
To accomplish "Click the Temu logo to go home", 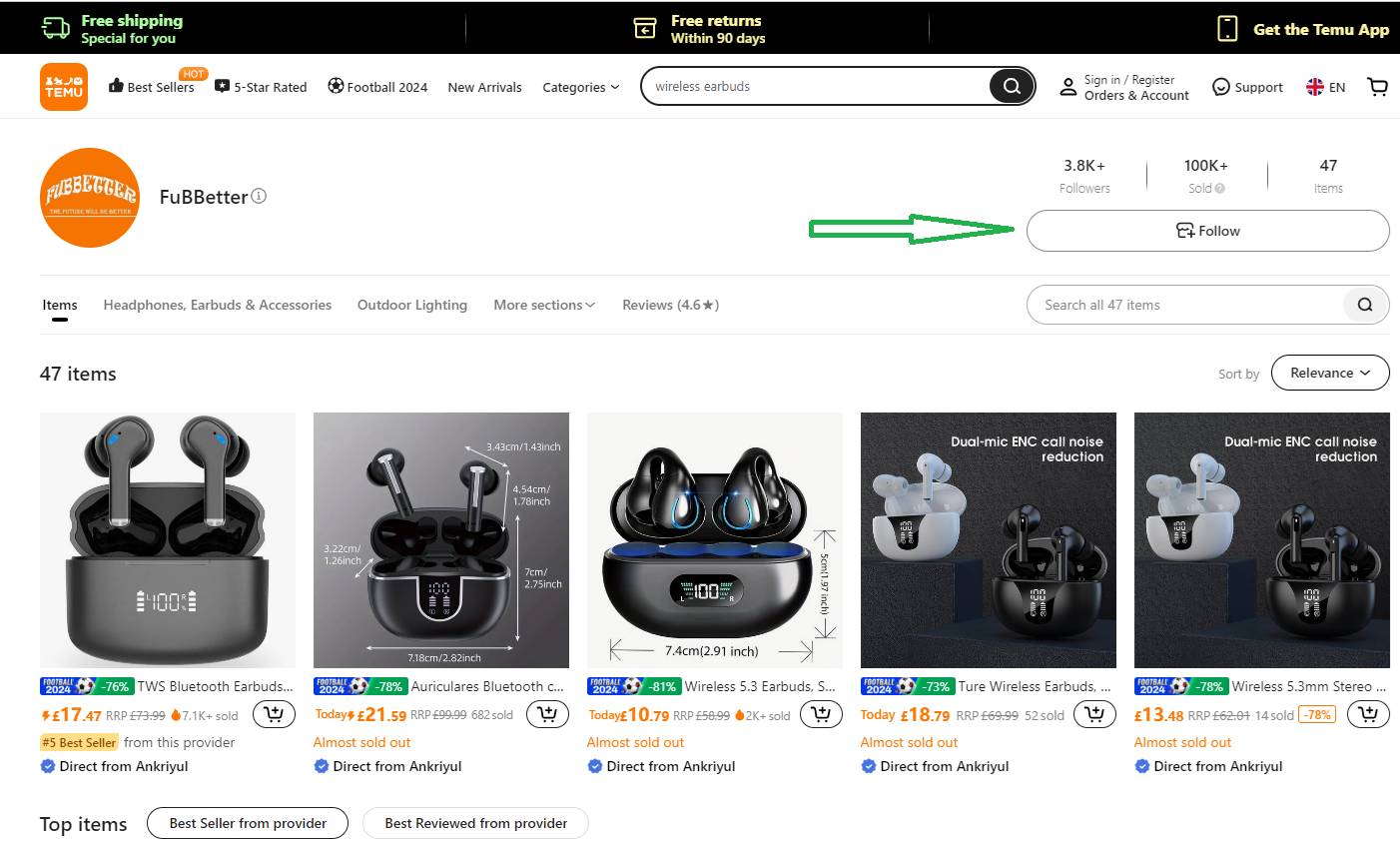I will (63, 86).
